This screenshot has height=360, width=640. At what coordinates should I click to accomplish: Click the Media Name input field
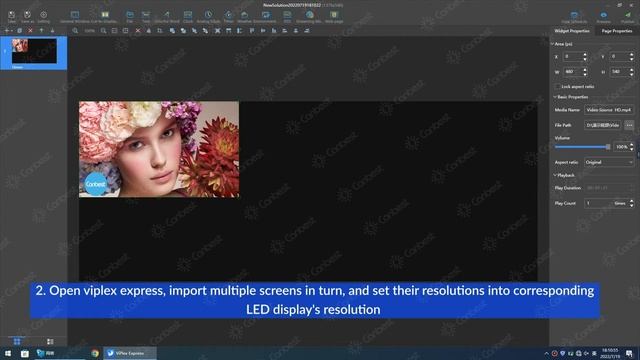[609, 110]
